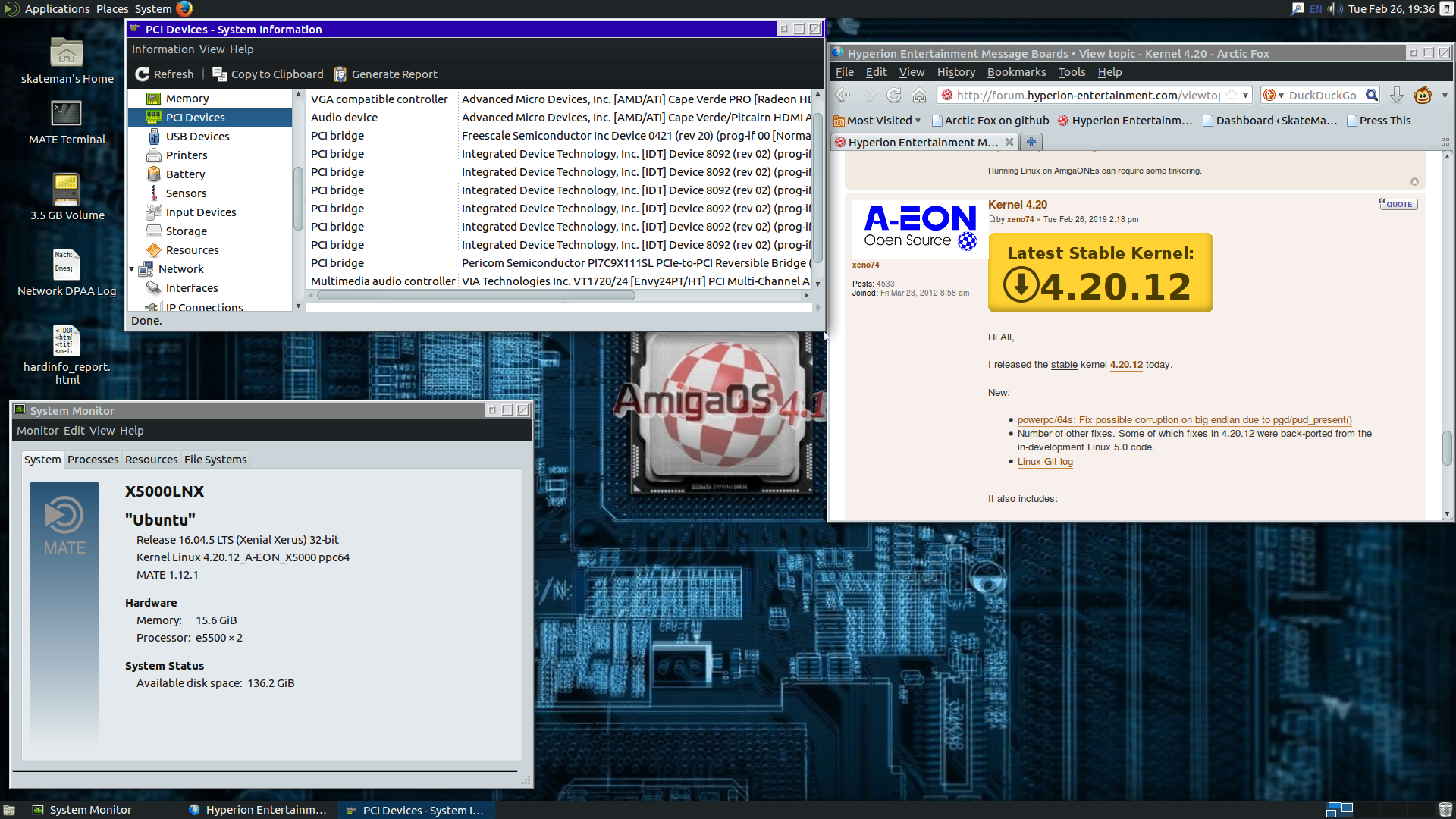The image size is (1456, 819).
Task: Reload the page in Arctic Fox
Action: pyautogui.click(x=894, y=95)
